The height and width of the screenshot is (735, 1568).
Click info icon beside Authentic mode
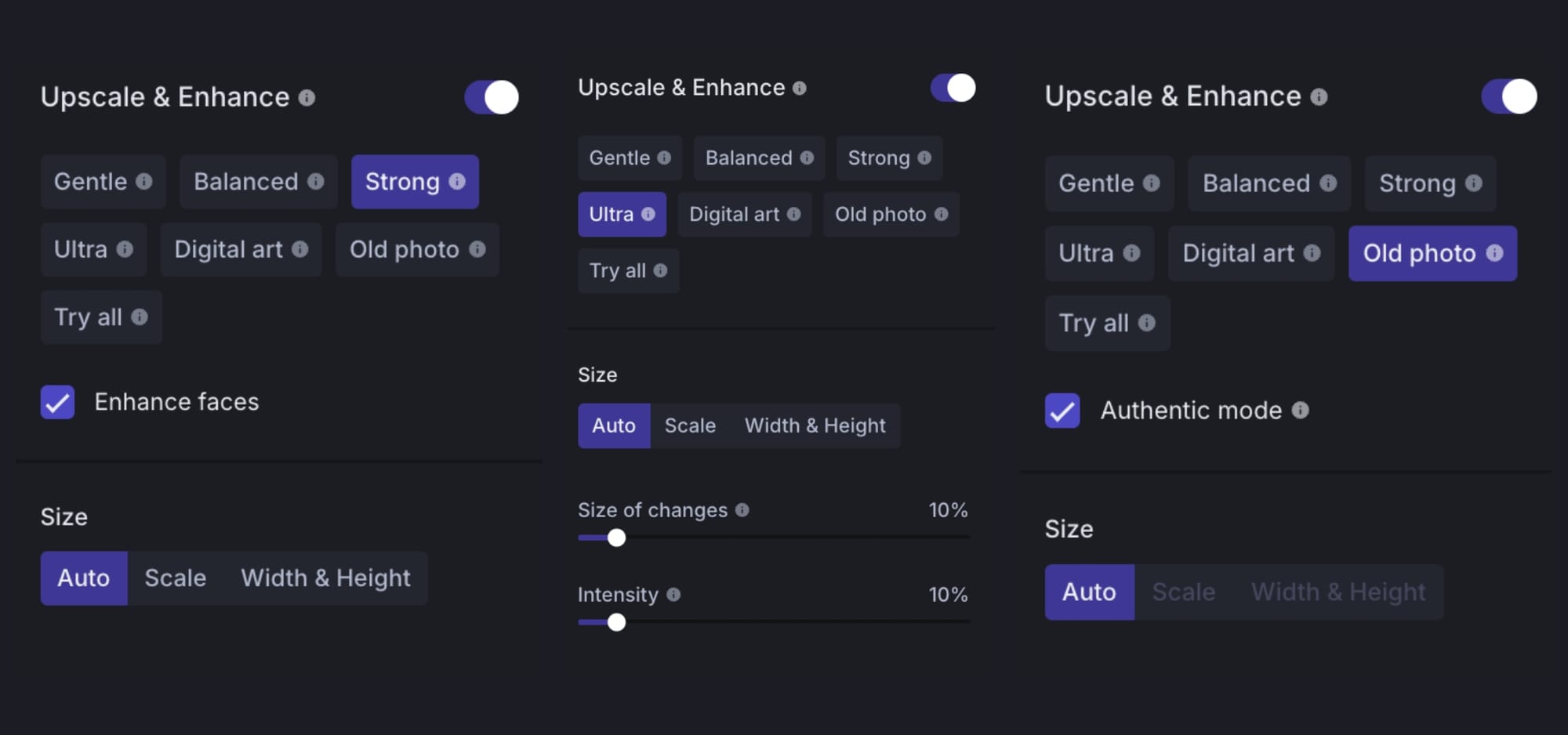tap(1300, 411)
